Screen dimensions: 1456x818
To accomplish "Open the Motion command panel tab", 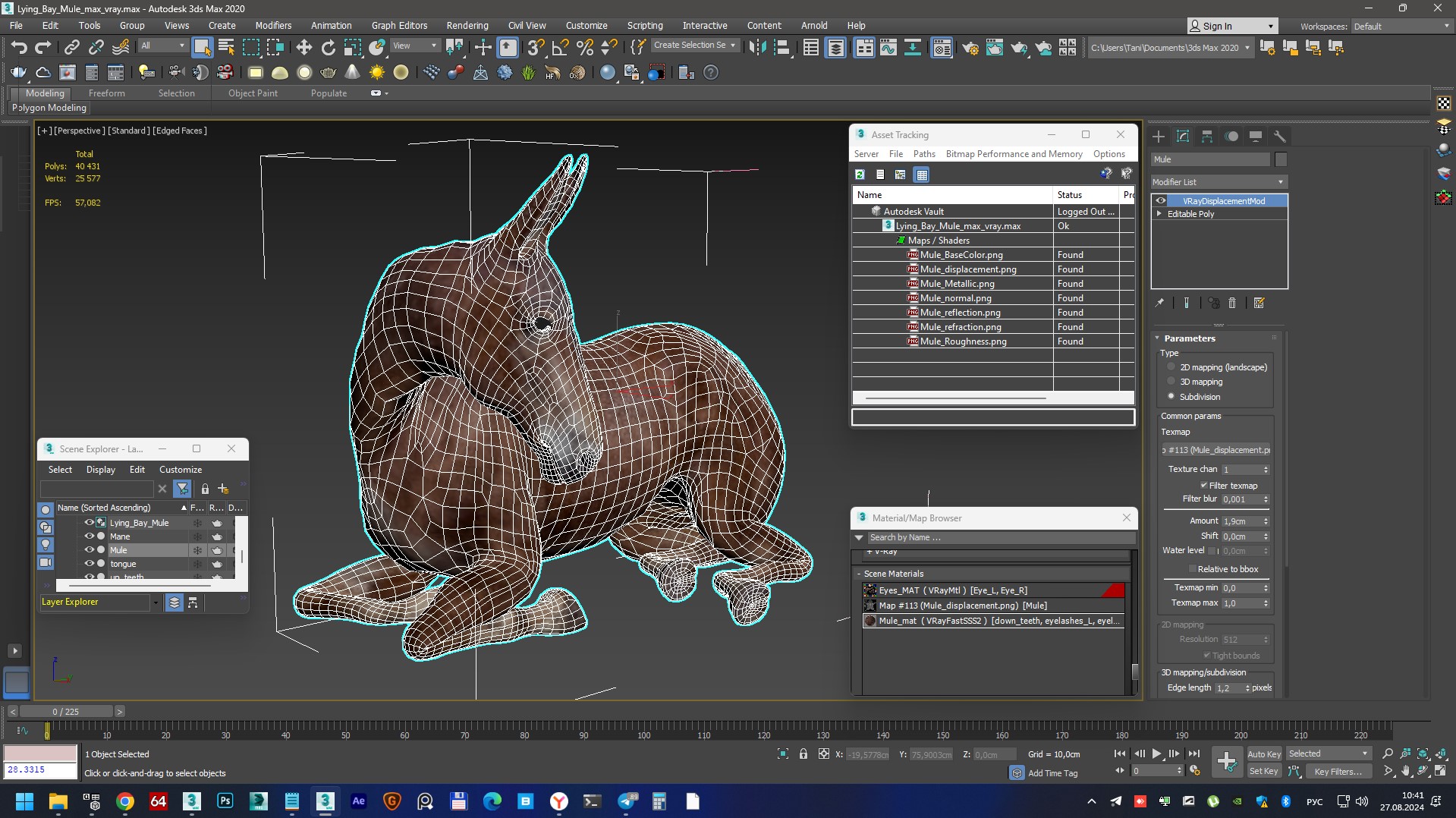I will 1231,137.
